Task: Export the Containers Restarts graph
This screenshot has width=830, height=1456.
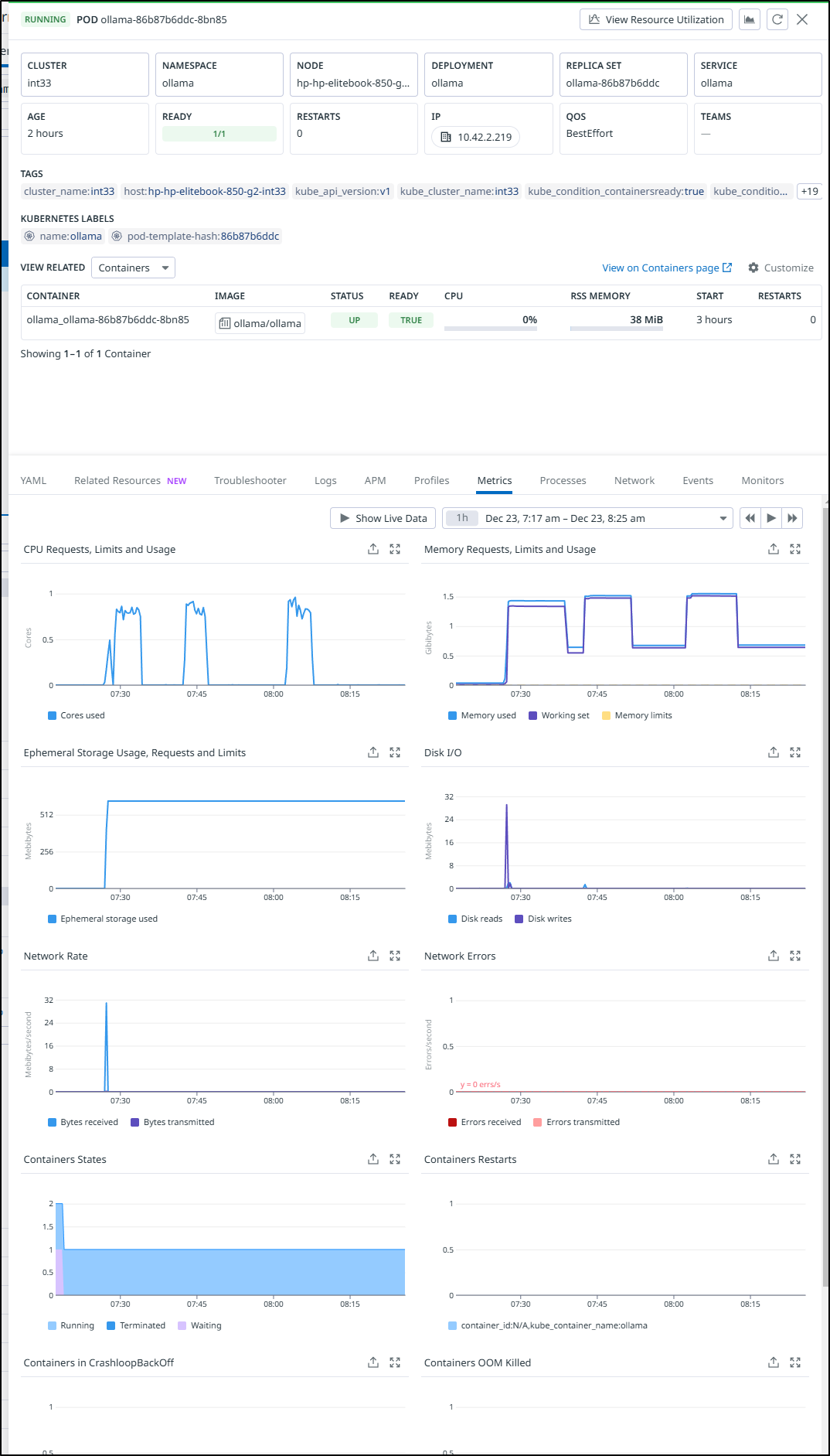Action: pos(774,1159)
